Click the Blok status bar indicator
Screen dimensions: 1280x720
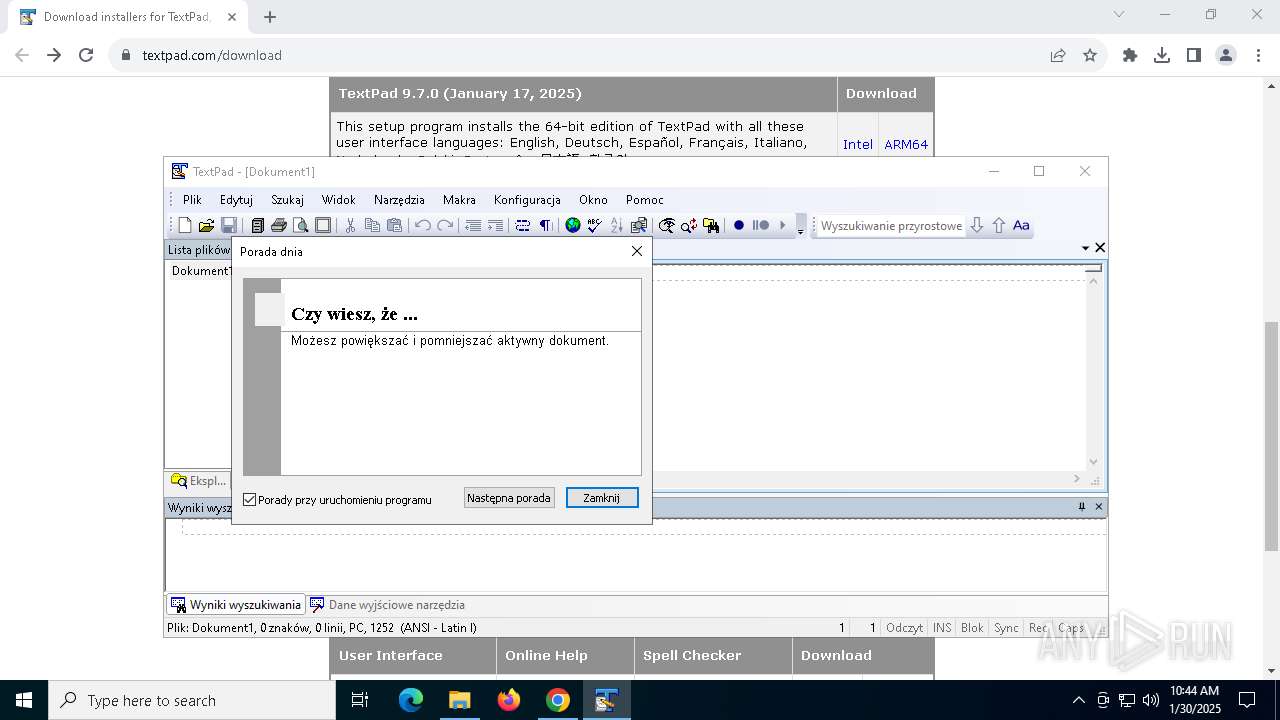click(972, 628)
